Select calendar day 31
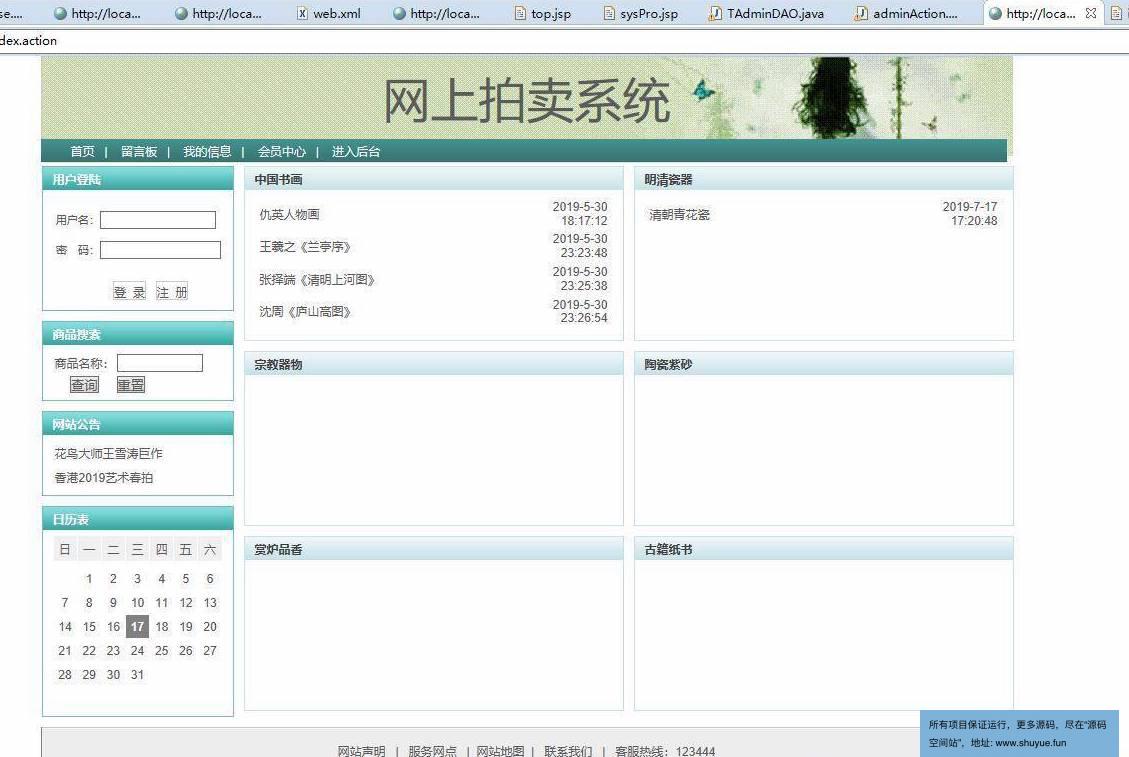Image resolution: width=1129 pixels, height=757 pixels. coord(138,674)
